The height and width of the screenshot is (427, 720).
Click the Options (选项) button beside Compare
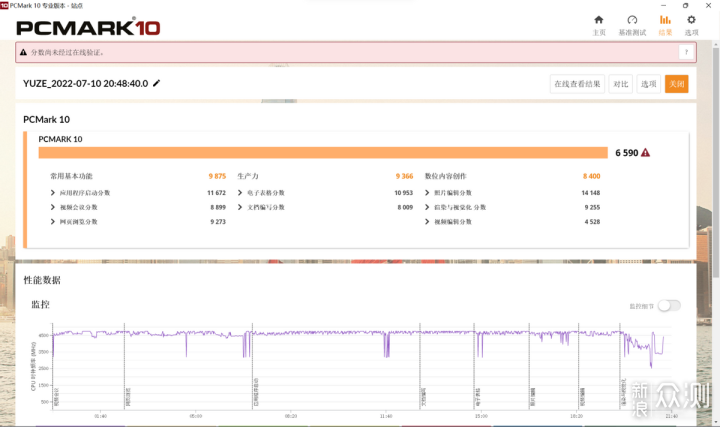click(648, 84)
